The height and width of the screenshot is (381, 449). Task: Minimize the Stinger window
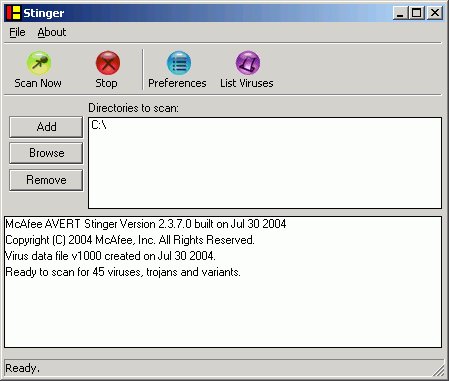400,13
